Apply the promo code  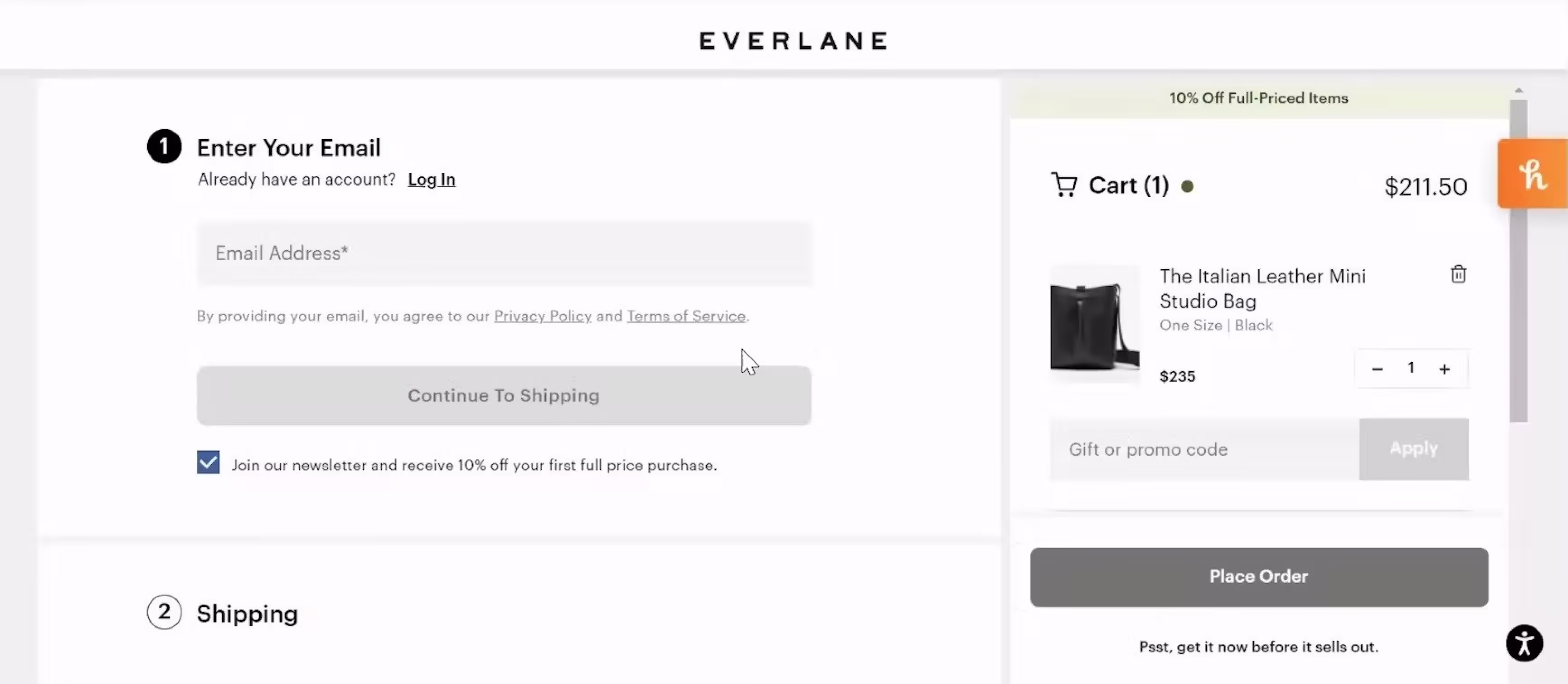click(x=1413, y=449)
